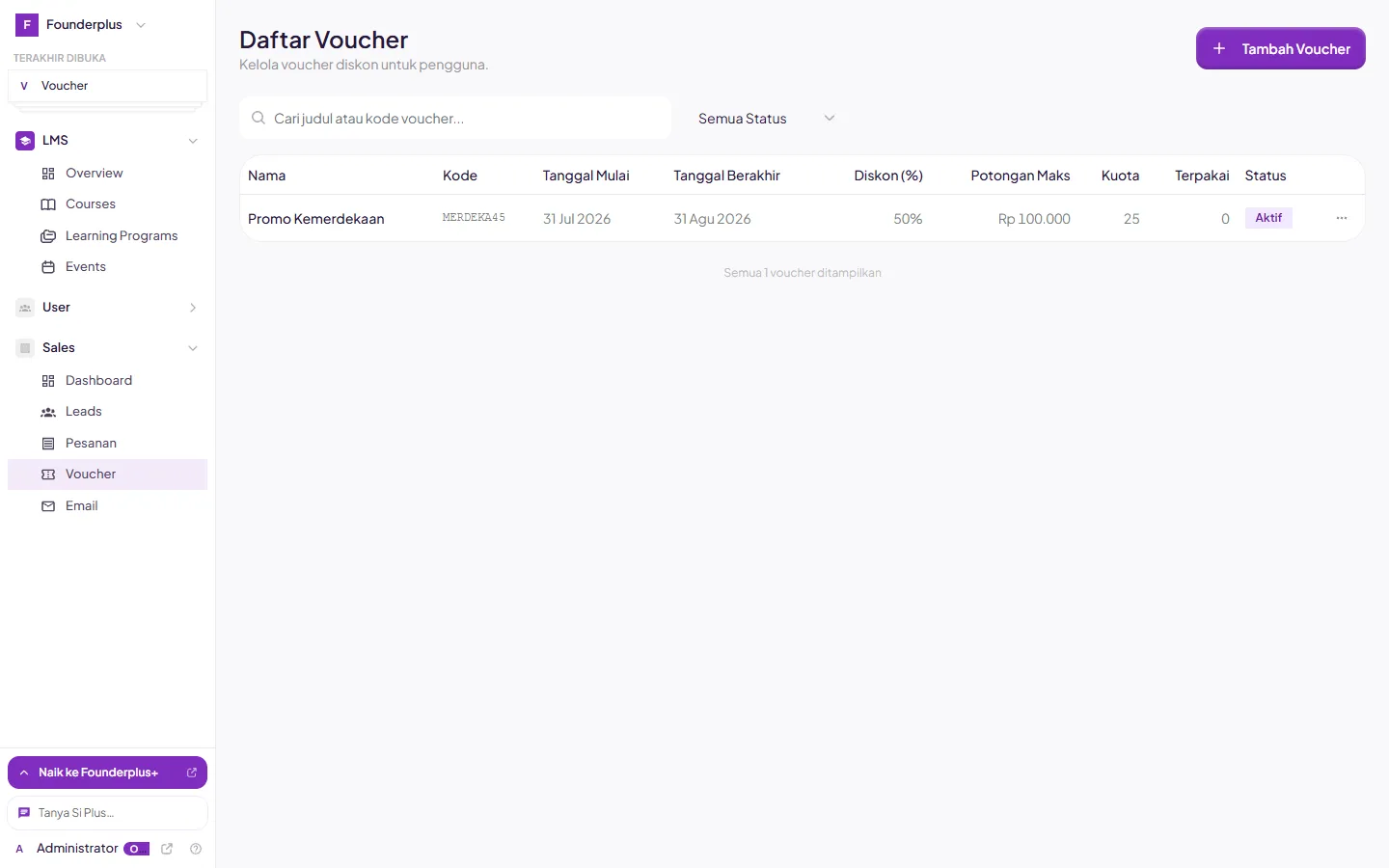The width and height of the screenshot is (1389, 868).
Task: Toggle the switch next to Administrator
Action: tap(136, 849)
